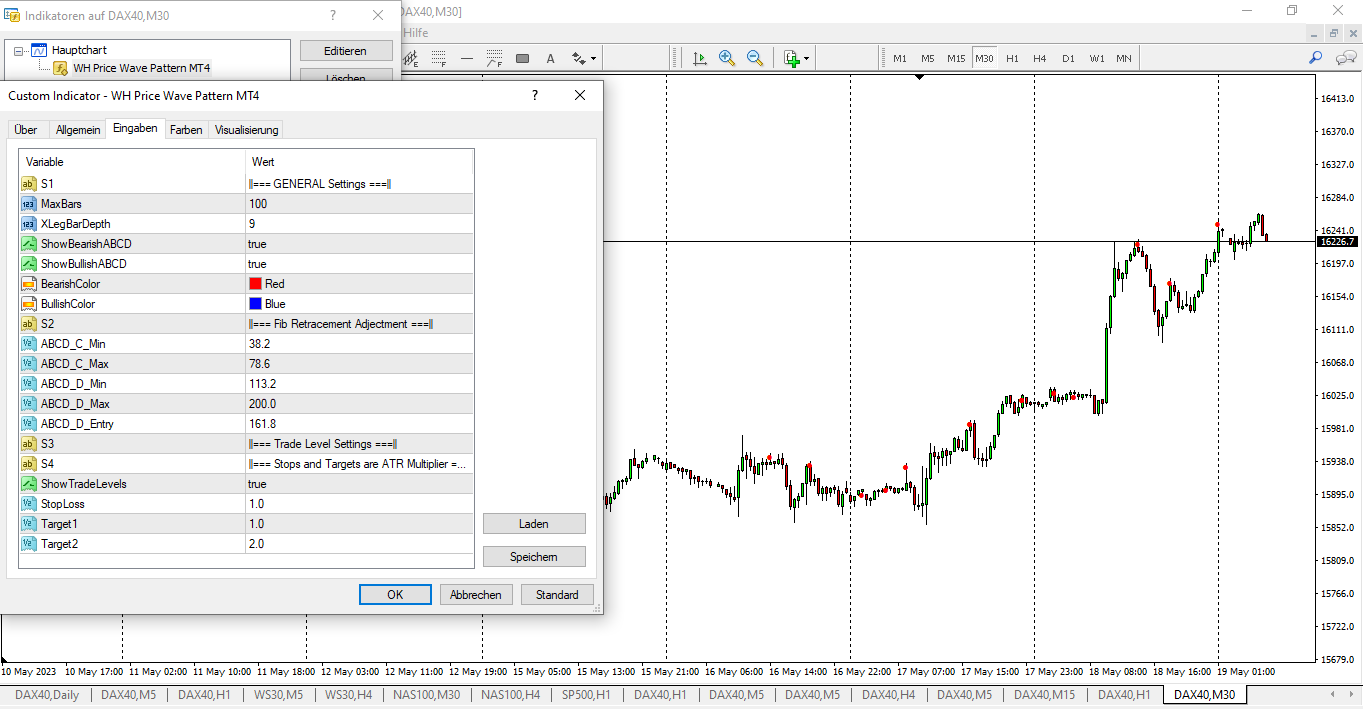The width and height of the screenshot is (1363, 709).
Task: Open the Über tab
Action: 26,130
